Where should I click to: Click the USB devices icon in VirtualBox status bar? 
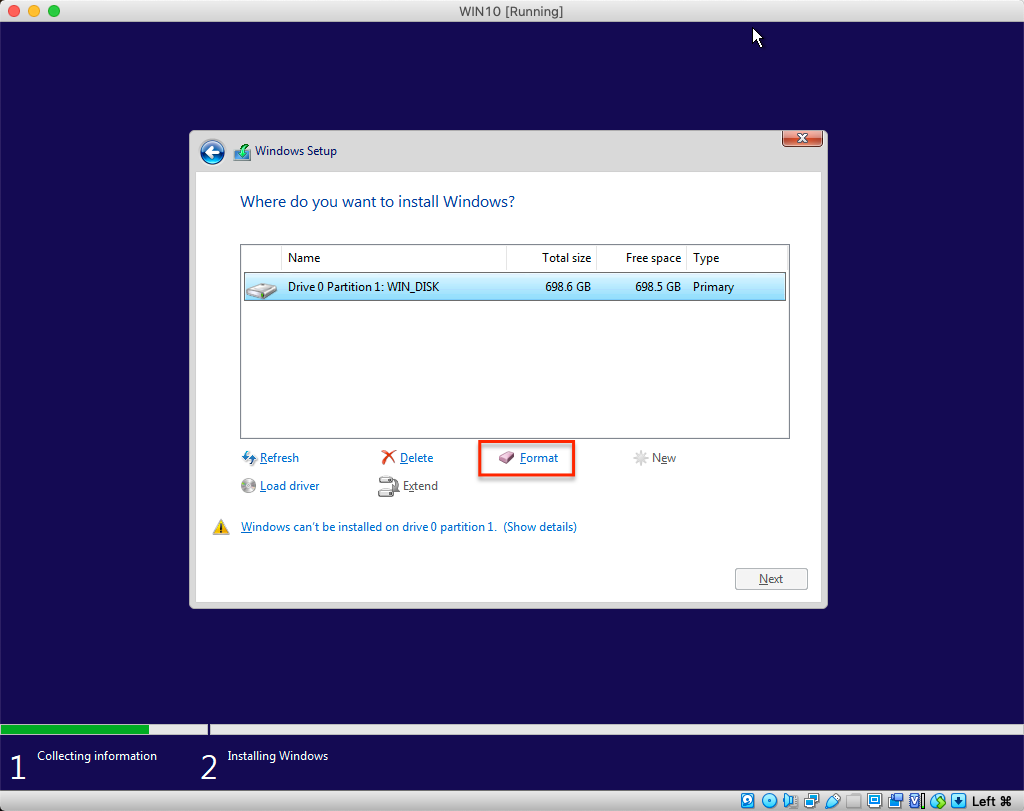click(x=833, y=801)
